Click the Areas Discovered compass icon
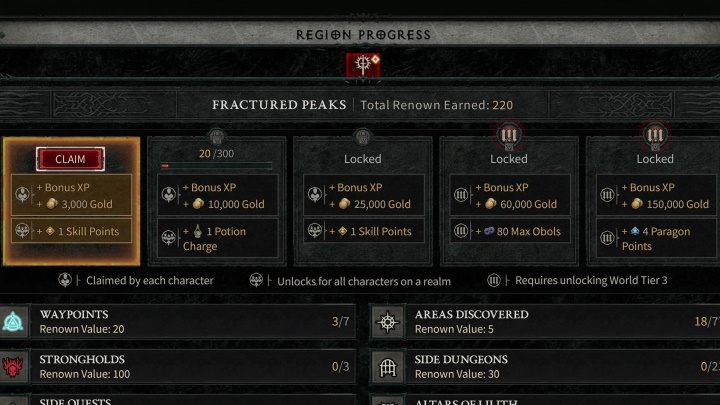The height and width of the screenshot is (405, 720). (388, 322)
